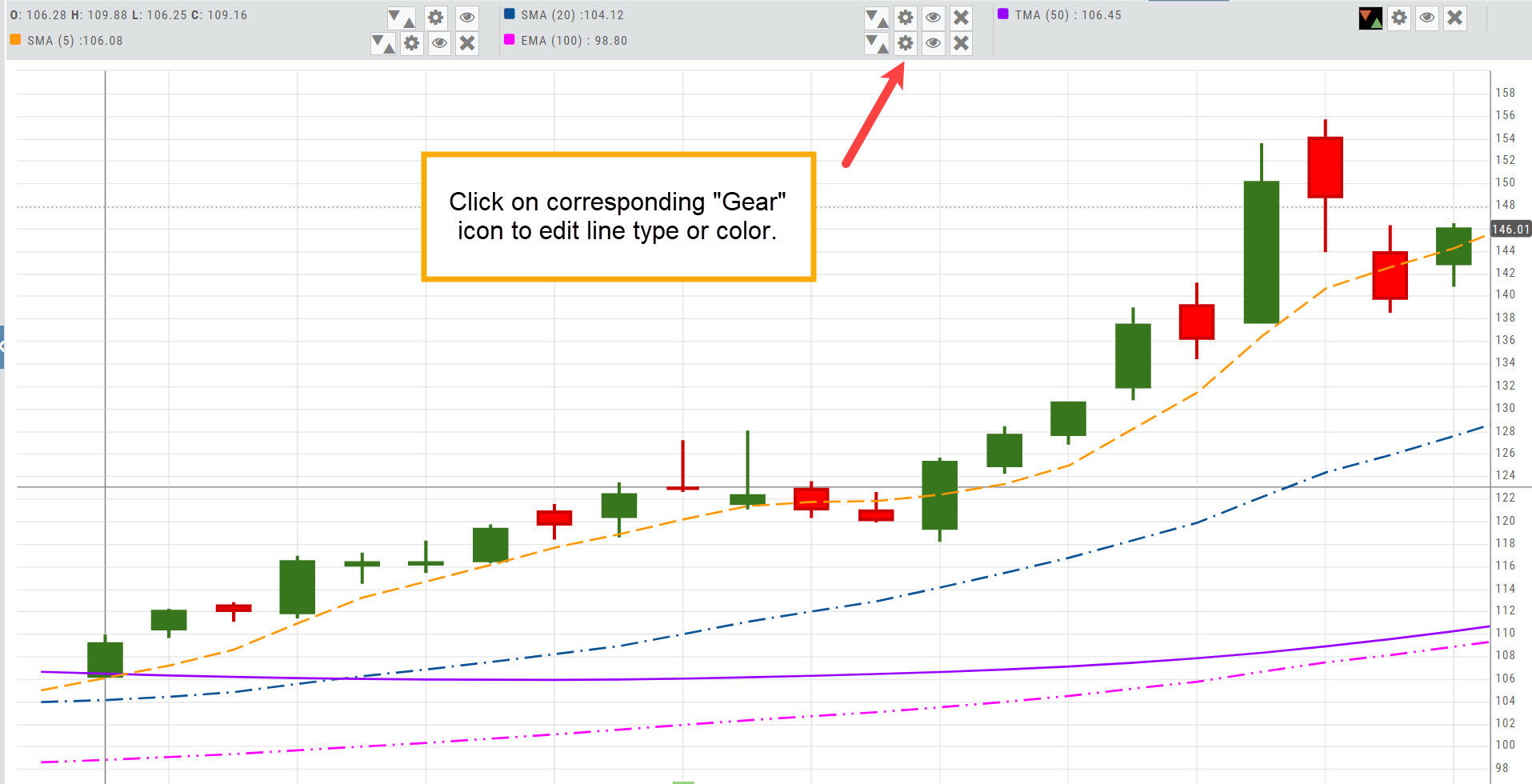This screenshot has height=784, width=1532.
Task: Click the red candle with high near 156
Action: pyautogui.click(x=1325, y=167)
